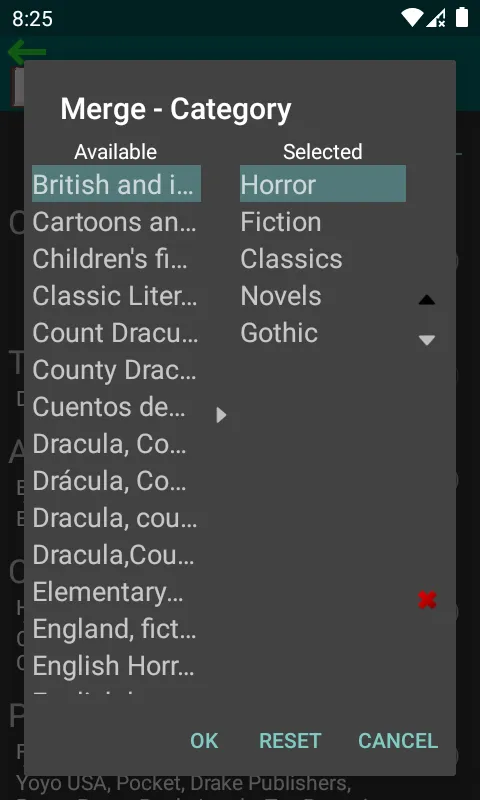Tap the green back arrow
The height and width of the screenshot is (800, 480).
27,52
